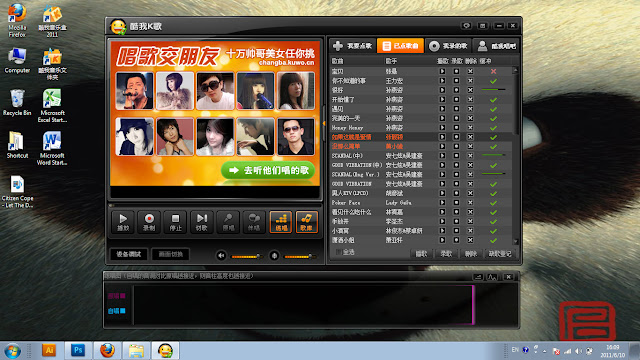Click the microphone icon beside mic slider
Image resolution: width=640 pixels, height=360 pixels.
(x=274, y=256)
